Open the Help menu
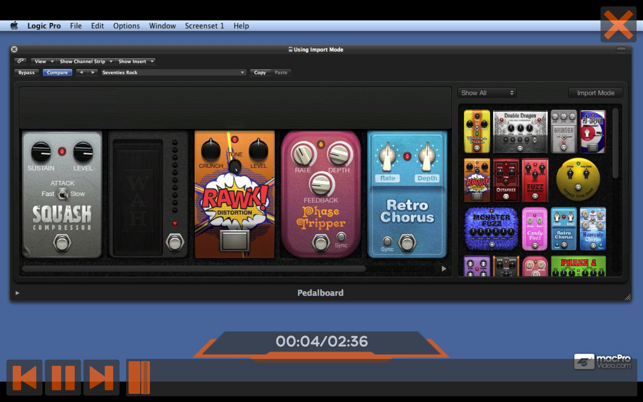This screenshot has width=643, height=402. pos(241,26)
